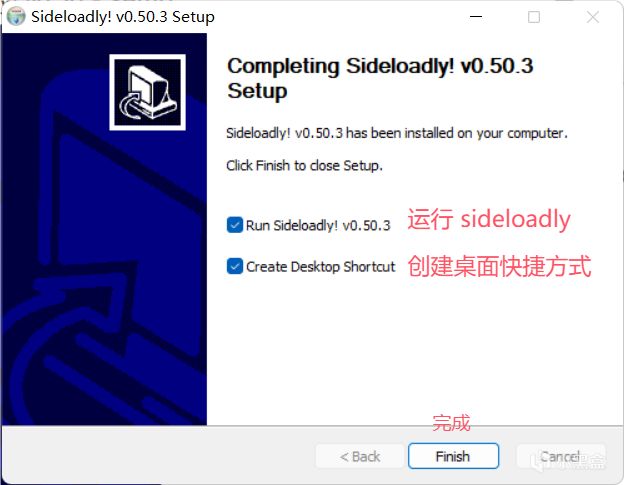Minimize the Sideloadly Setup window
This screenshot has height=485, width=624.
tap(476, 17)
